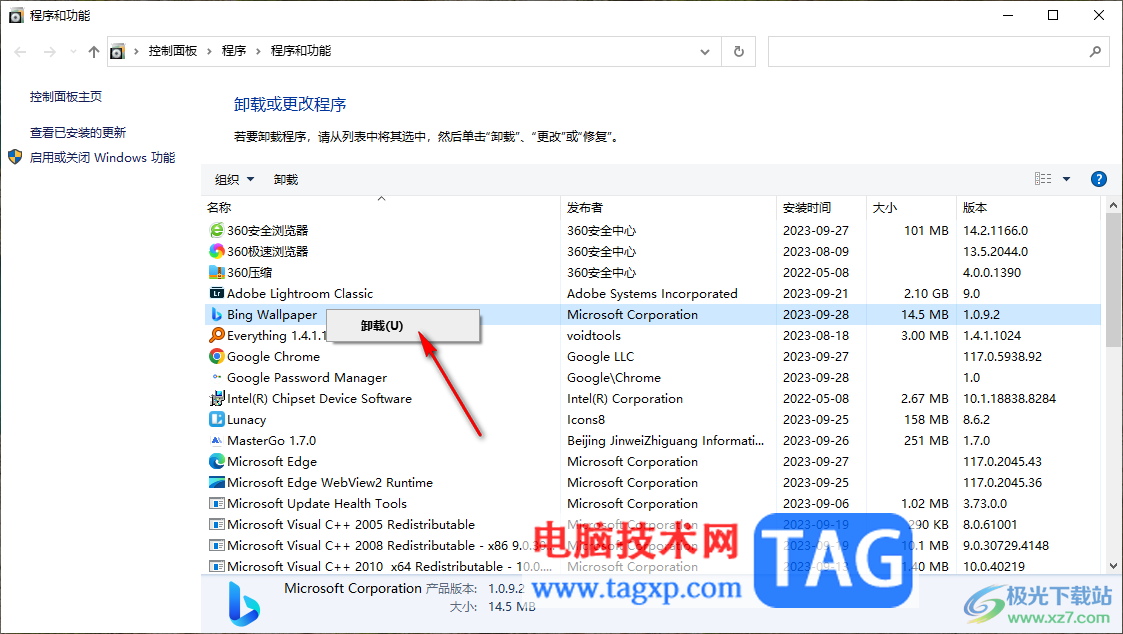Go up one level with up arrow
Viewport: 1123px width, 634px height.
point(94,52)
